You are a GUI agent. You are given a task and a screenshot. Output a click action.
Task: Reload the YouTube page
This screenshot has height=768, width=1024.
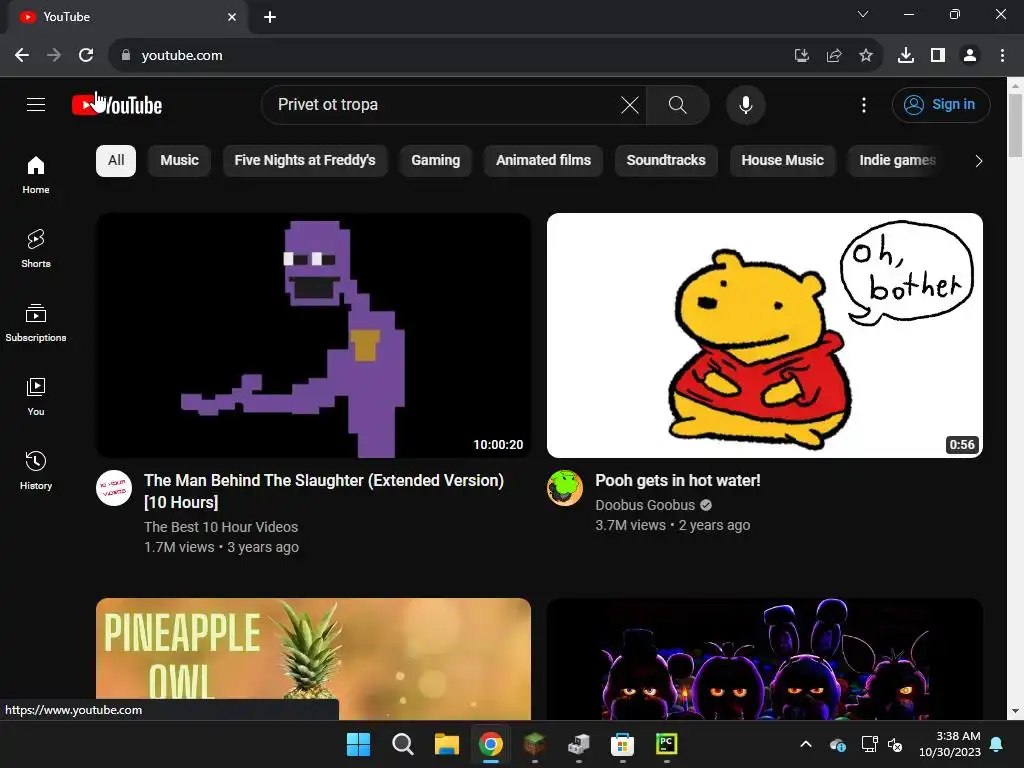86,56
